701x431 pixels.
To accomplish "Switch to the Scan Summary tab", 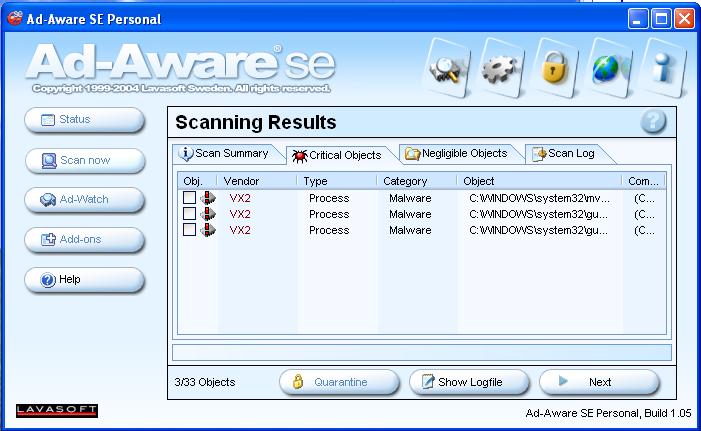I will click(x=227, y=153).
